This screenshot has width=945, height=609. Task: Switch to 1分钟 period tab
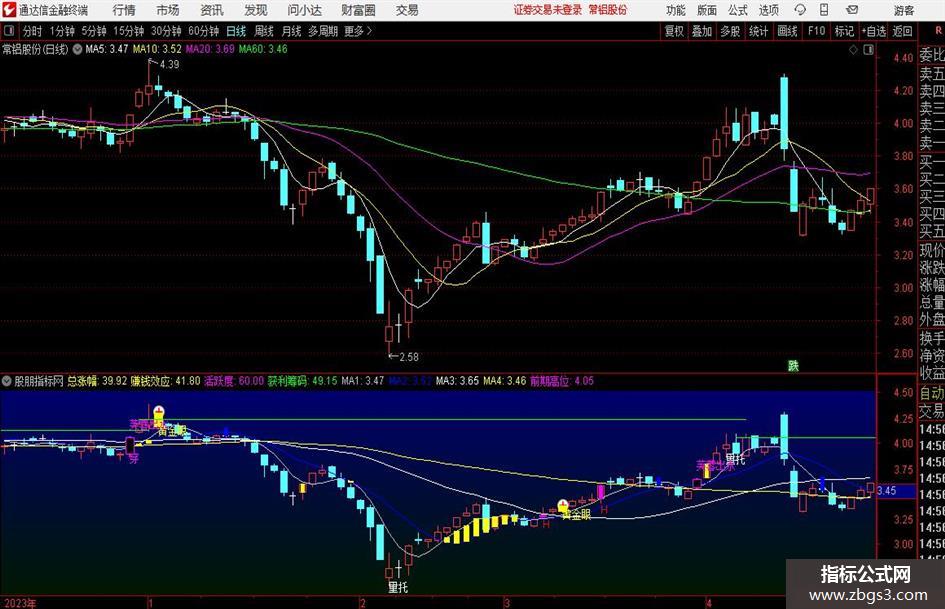pyautogui.click(x=62, y=31)
